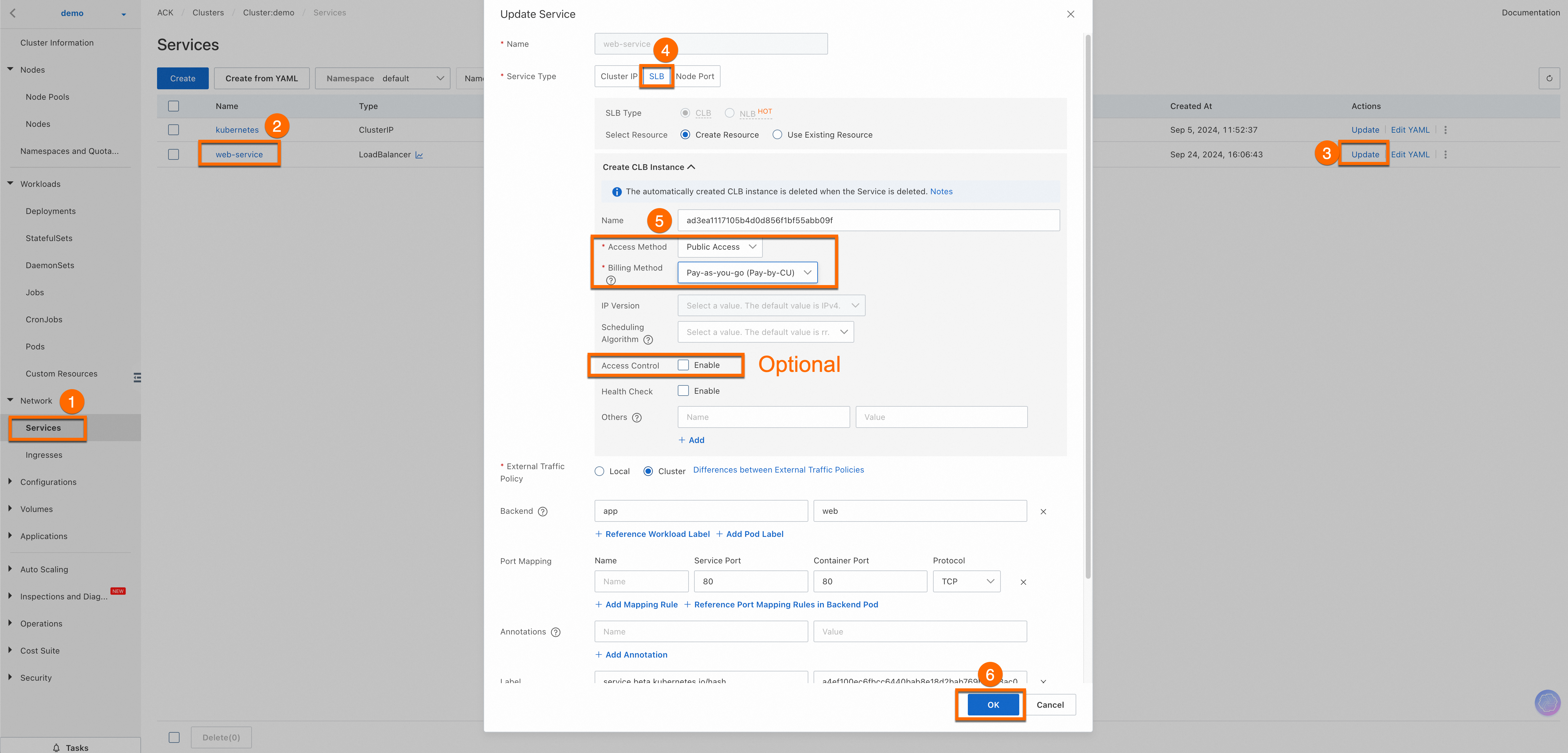The width and height of the screenshot is (1568, 753).
Task: Click the help icon next to Billing Method
Action: tap(611, 280)
